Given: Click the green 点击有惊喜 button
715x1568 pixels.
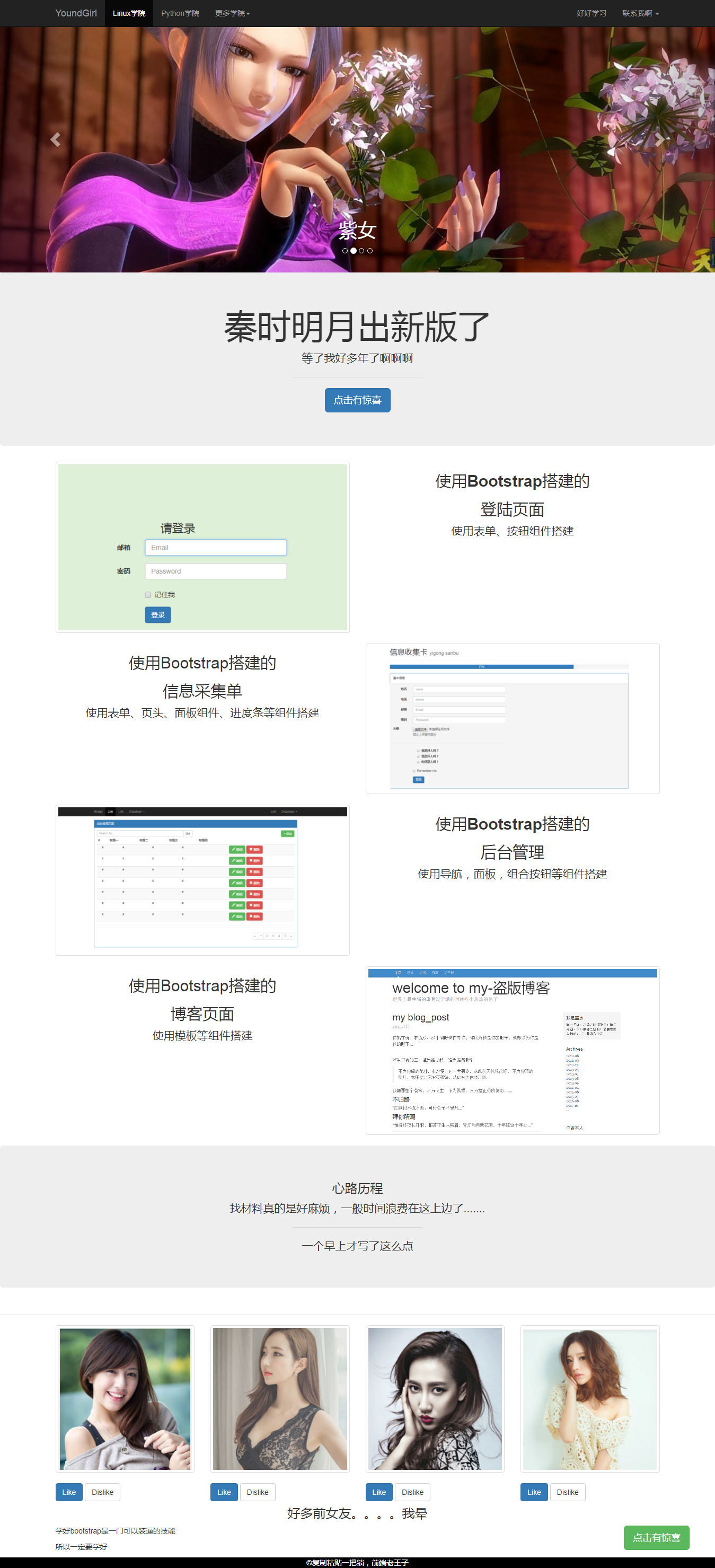Looking at the screenshot, I should [656, 1538].
